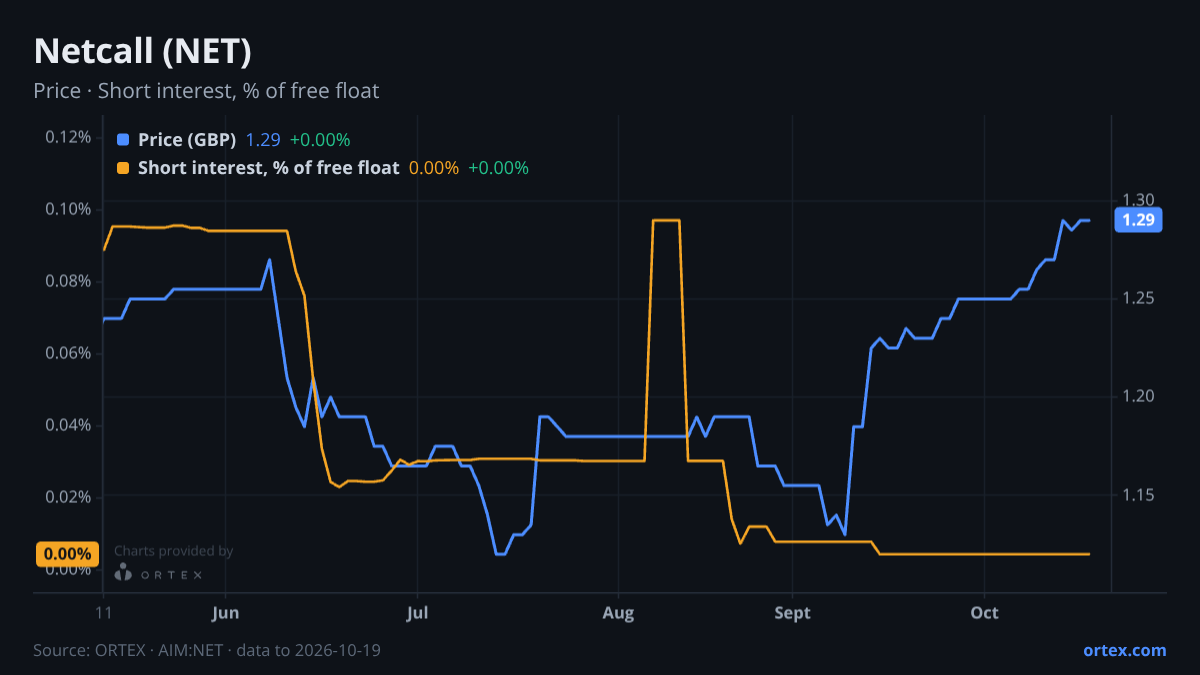
Task: Click the chart subtitle under the Netcall title
Action: 206,91
